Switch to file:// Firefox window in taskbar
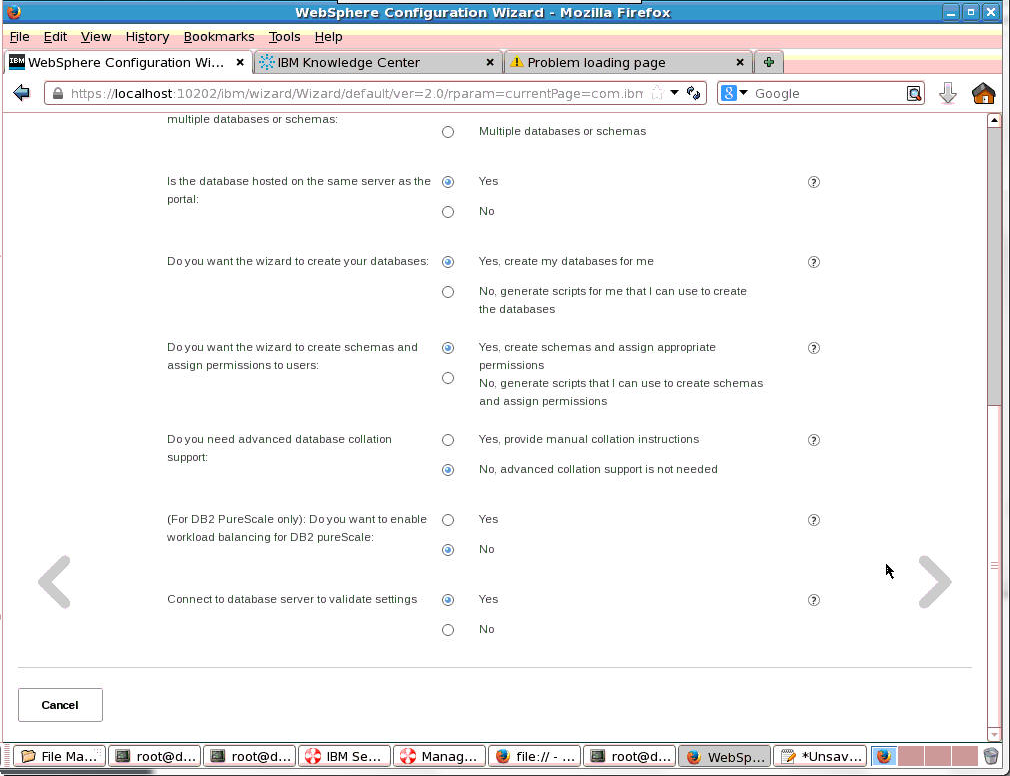This screenshot has width=1010, height=776. (x=534, y=756)
